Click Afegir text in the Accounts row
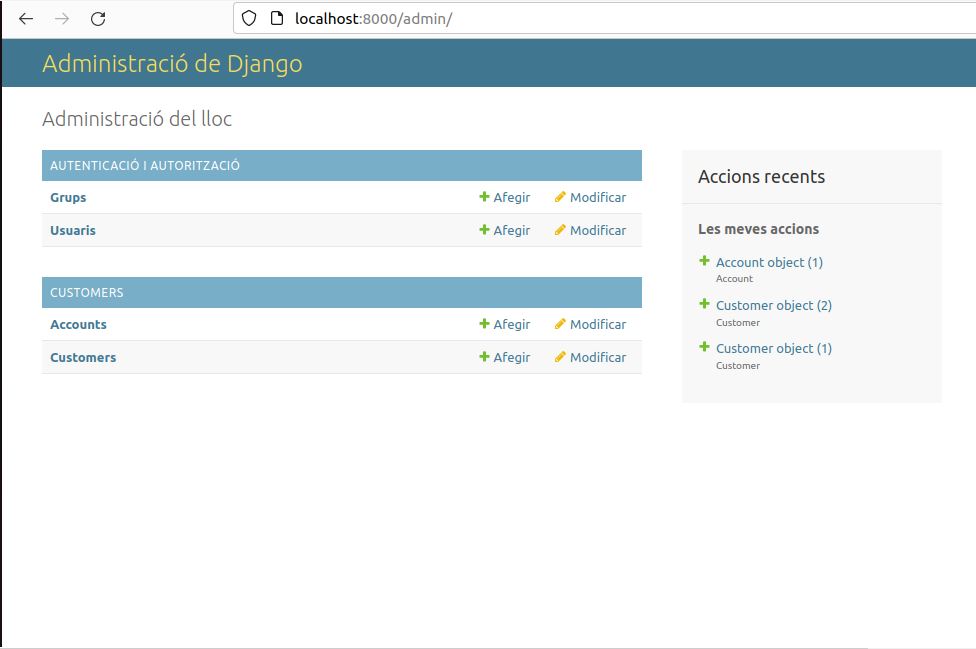Screen dimensions: 976x649 click(x=512, y=324)
